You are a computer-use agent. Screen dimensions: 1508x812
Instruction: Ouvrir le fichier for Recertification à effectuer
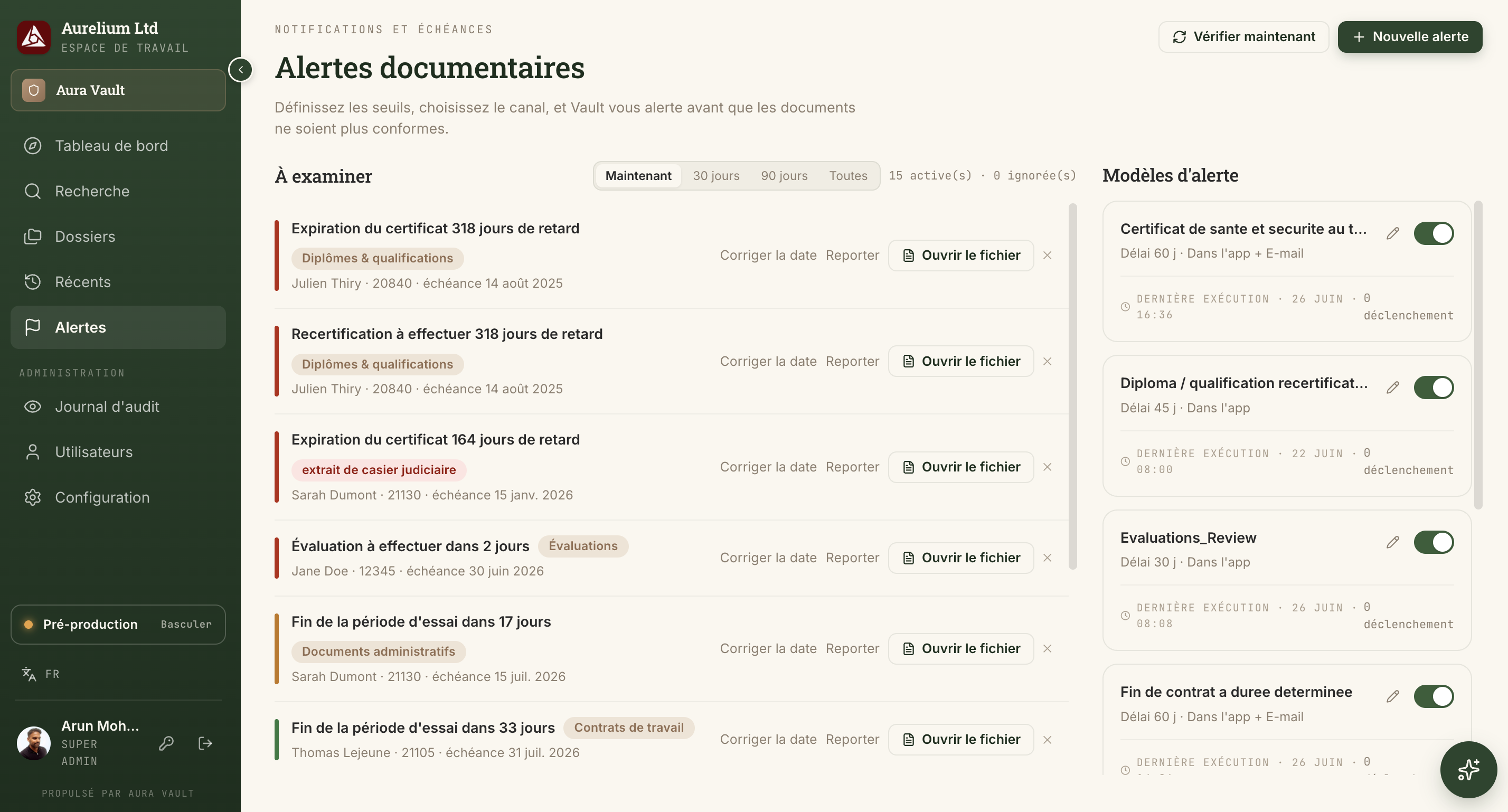(960, 361)
